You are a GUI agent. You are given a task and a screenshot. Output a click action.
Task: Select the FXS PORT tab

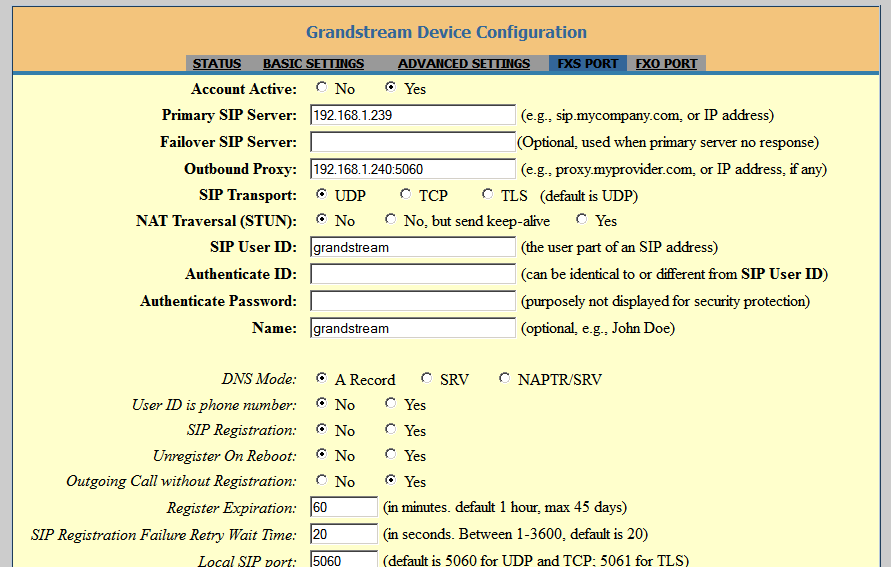588,64
